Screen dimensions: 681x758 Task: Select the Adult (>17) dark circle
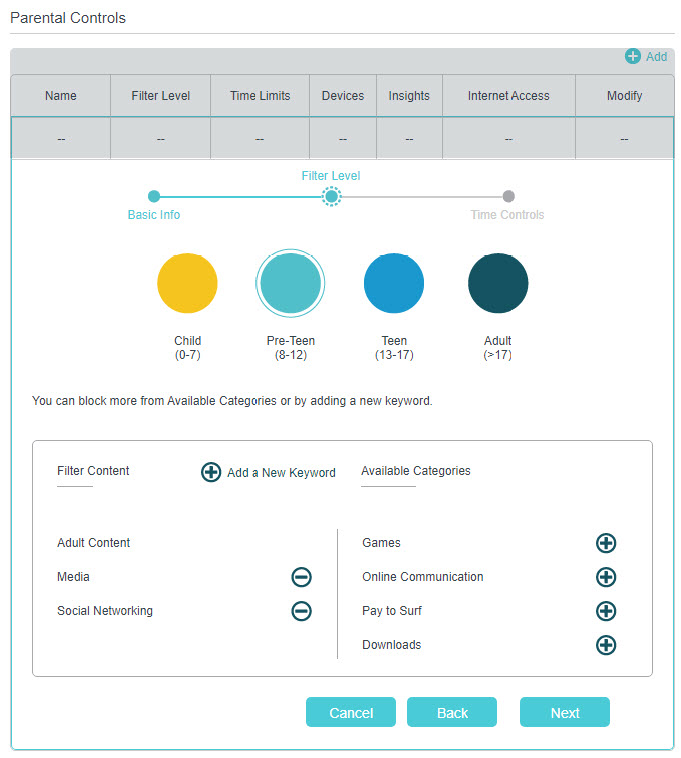point(498,283)
